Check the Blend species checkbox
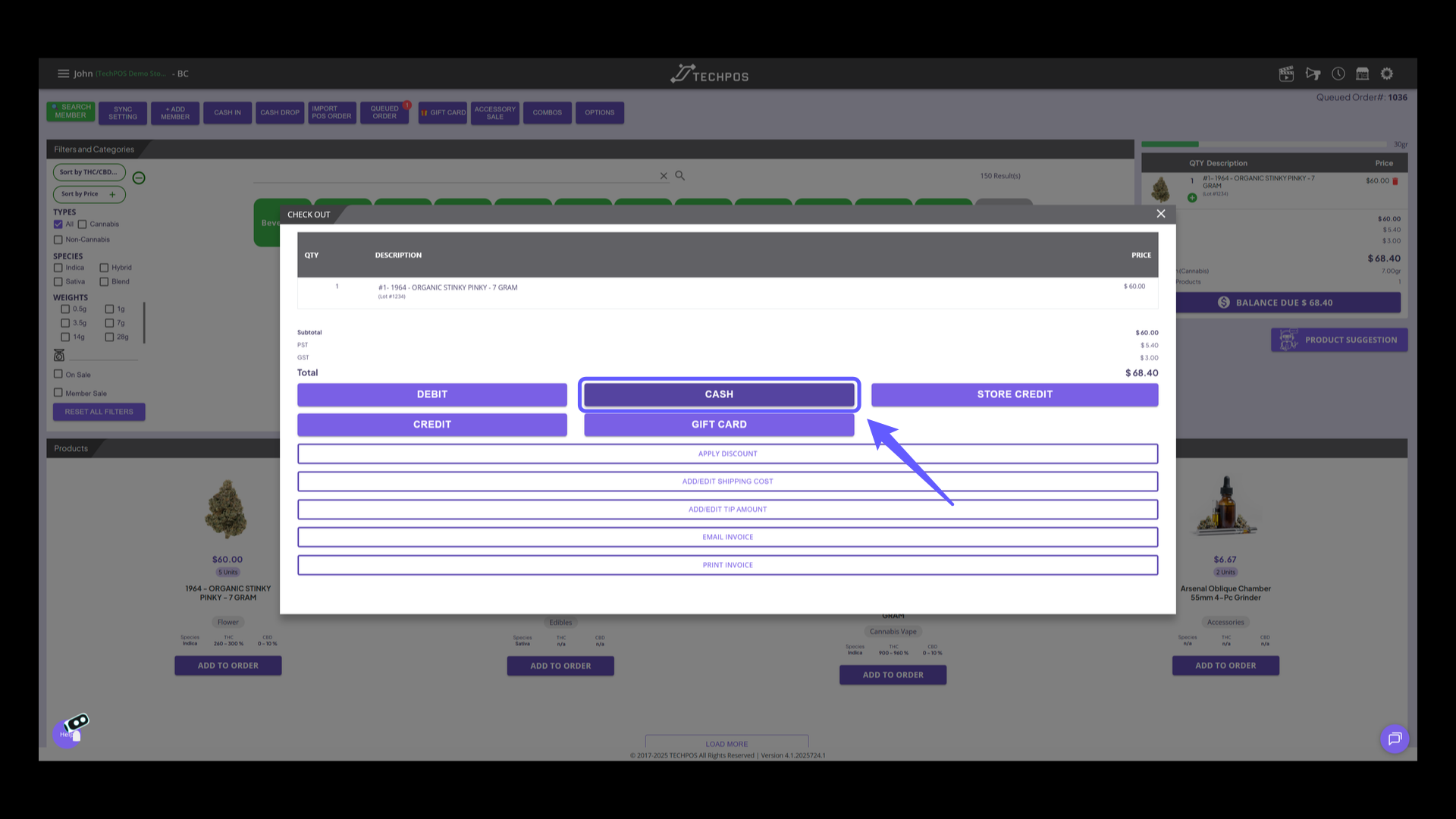This screenshot has width=1456, height=819. click(x=104, y=282)
